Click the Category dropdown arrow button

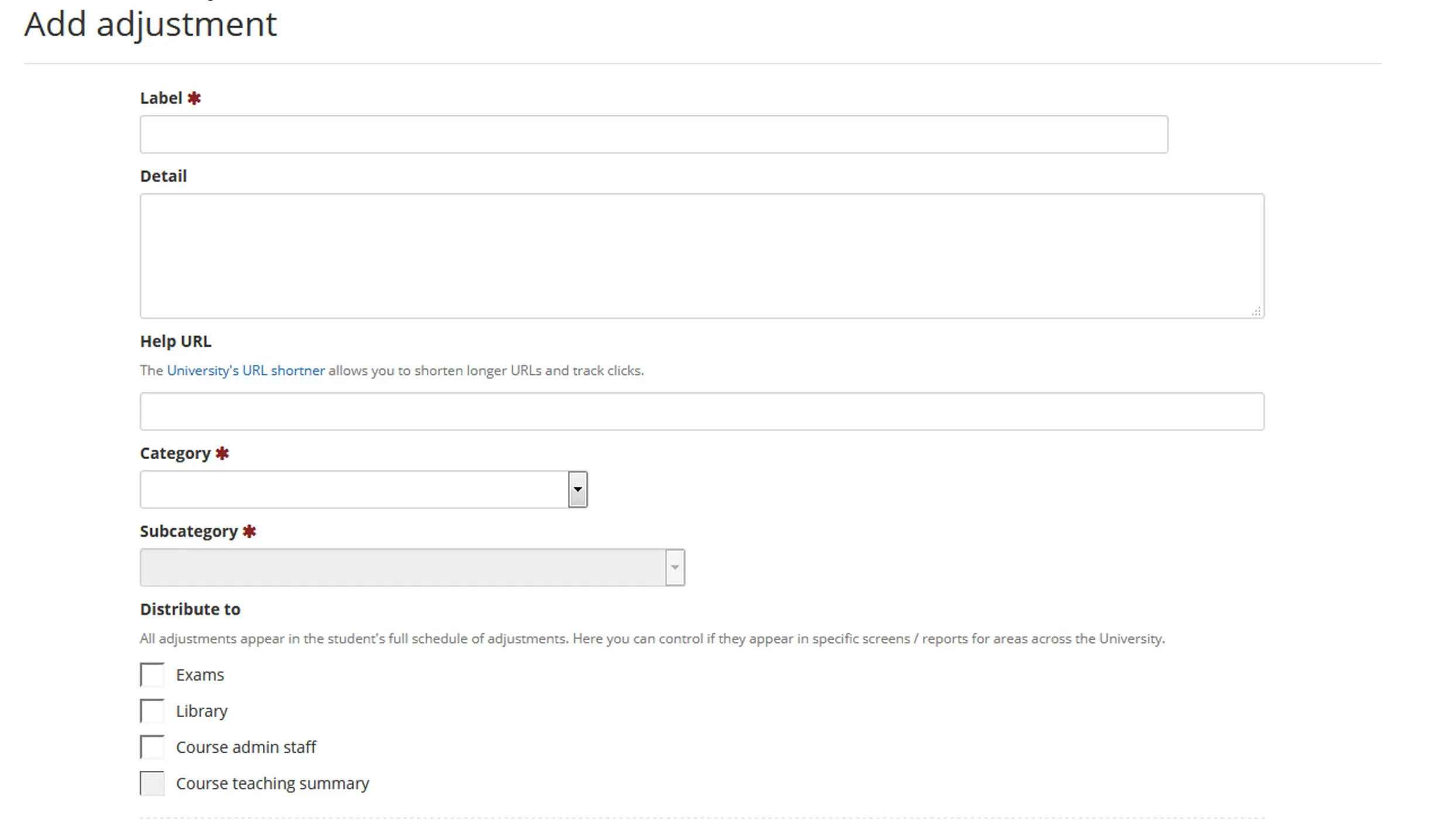577,489
